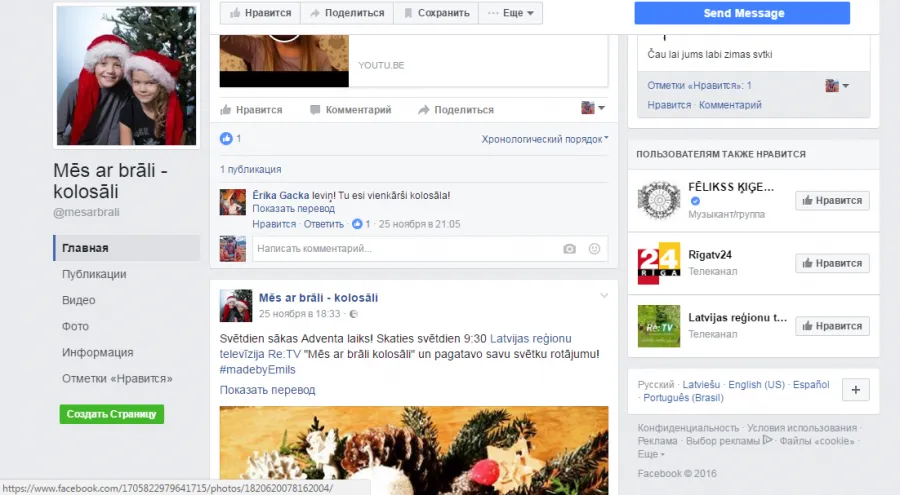
Task: Like Ērika Gacka's comment
Action: [x=274, y=224]
